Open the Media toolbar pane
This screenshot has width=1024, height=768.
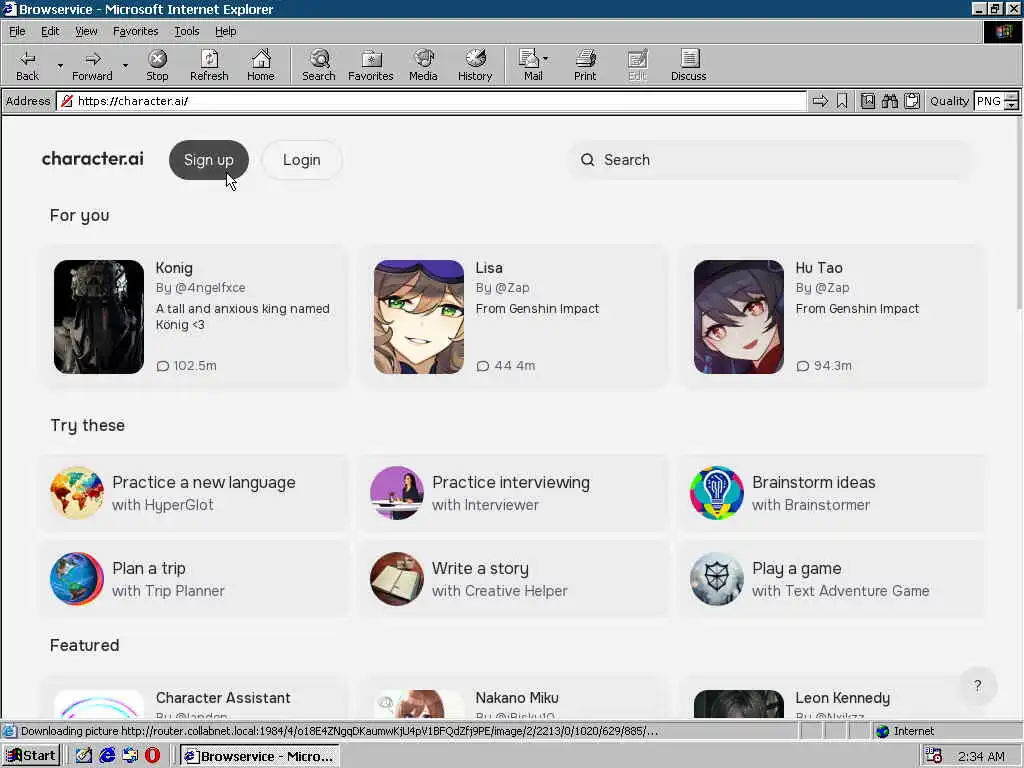pyautogui.click(x=423, y=65)
